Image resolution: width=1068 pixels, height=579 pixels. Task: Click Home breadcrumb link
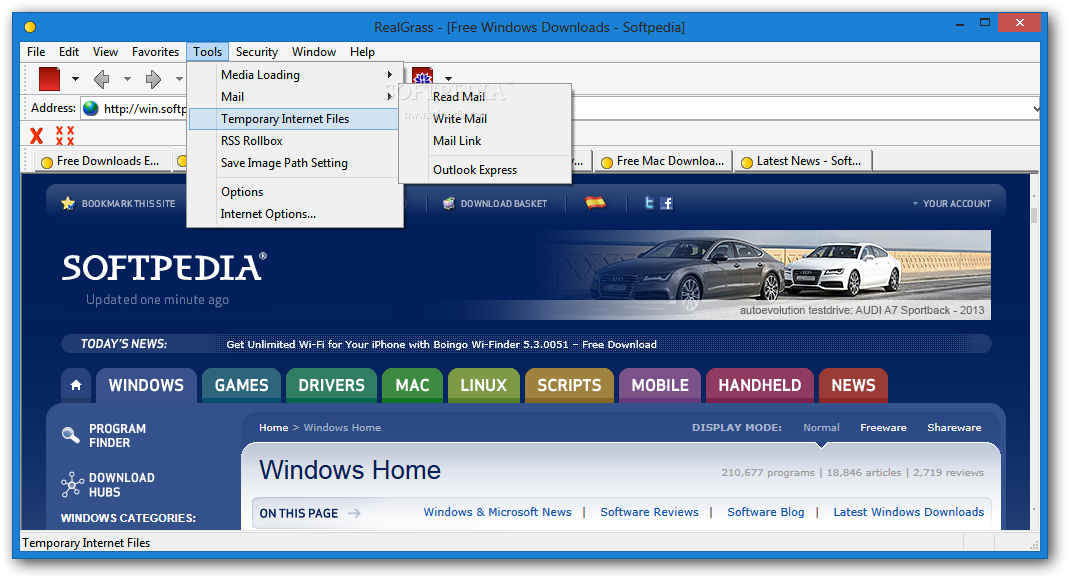[273, 428]
